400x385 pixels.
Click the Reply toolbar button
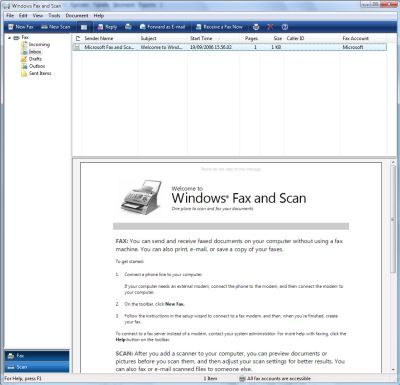coord(107,27)
